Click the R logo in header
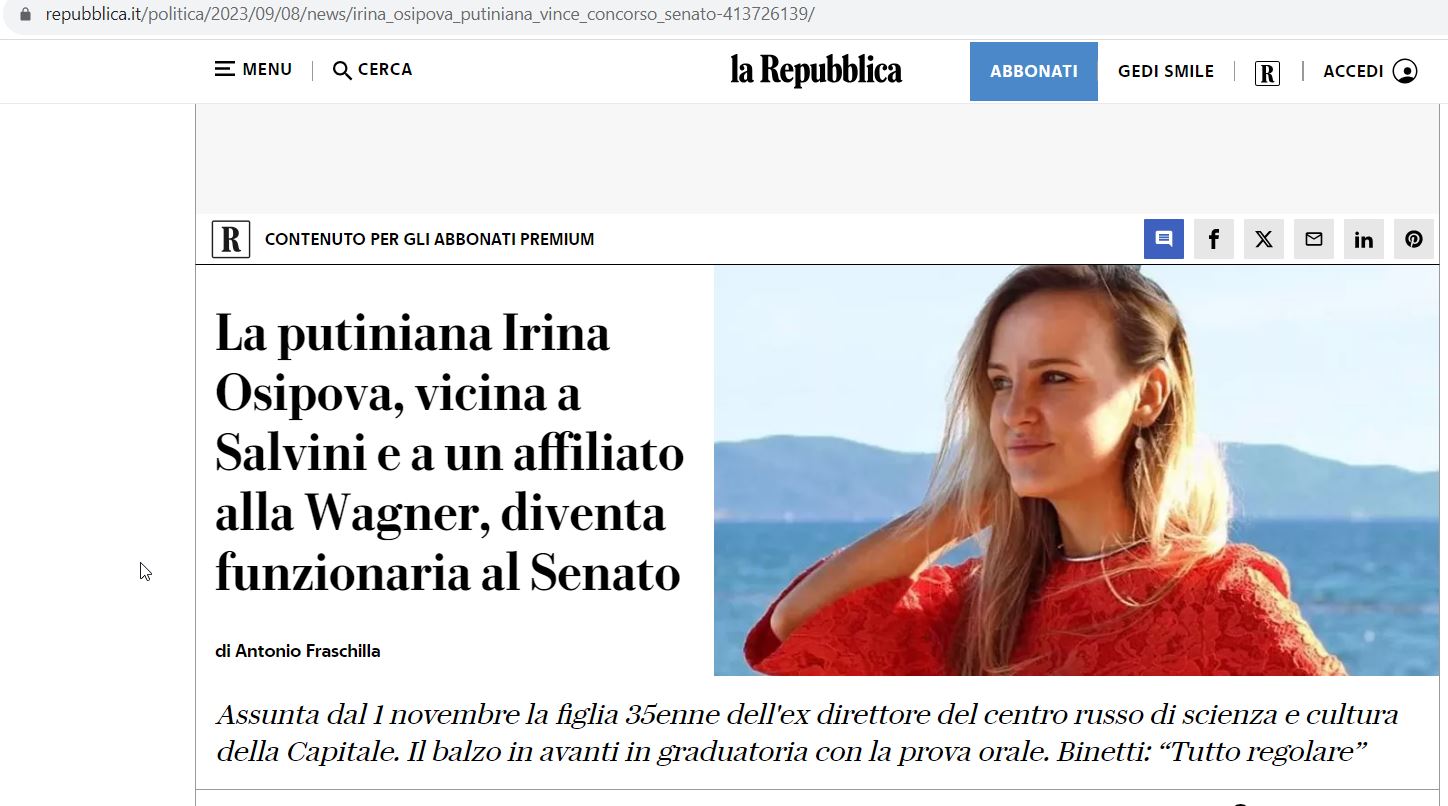 [x=1267, y=73]
